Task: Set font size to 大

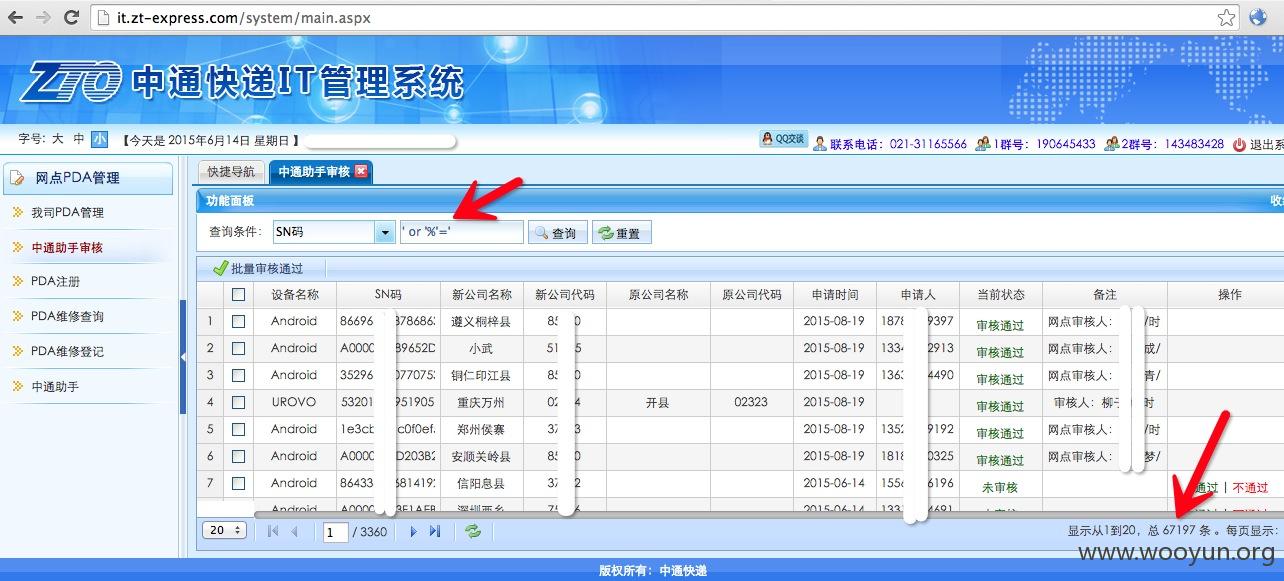Action: click(x=57, y=139)
